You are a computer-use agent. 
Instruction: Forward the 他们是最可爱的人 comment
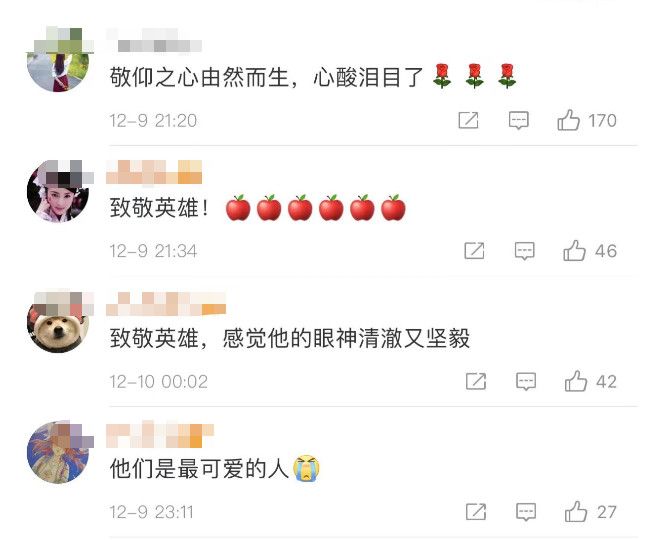[476, 512]
